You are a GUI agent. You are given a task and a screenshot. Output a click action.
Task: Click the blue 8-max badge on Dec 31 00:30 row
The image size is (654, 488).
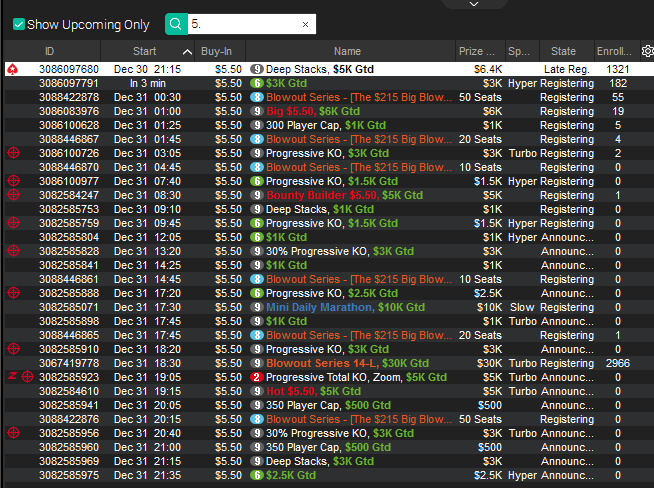(257, 97)
